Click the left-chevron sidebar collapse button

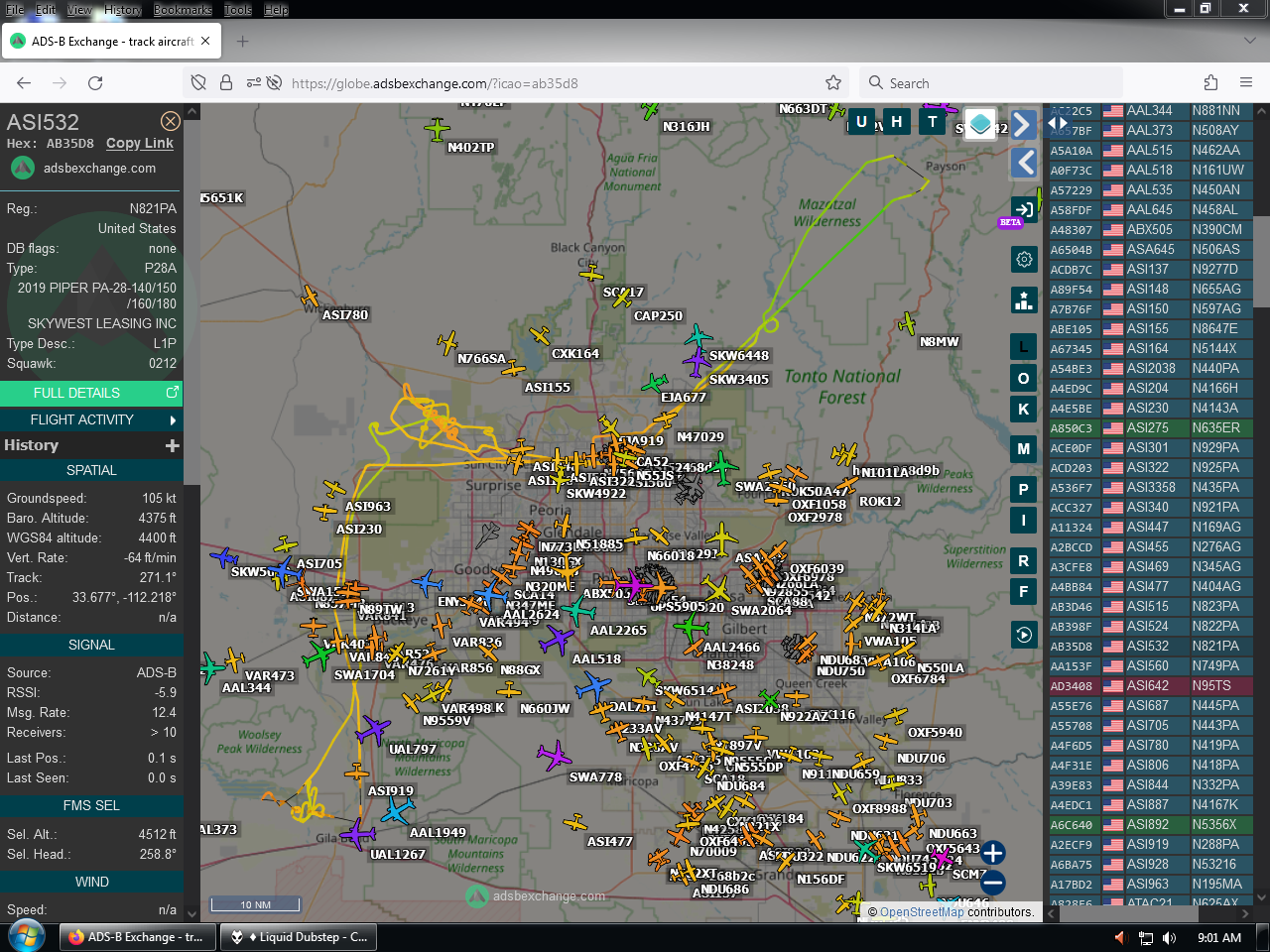1024,163
